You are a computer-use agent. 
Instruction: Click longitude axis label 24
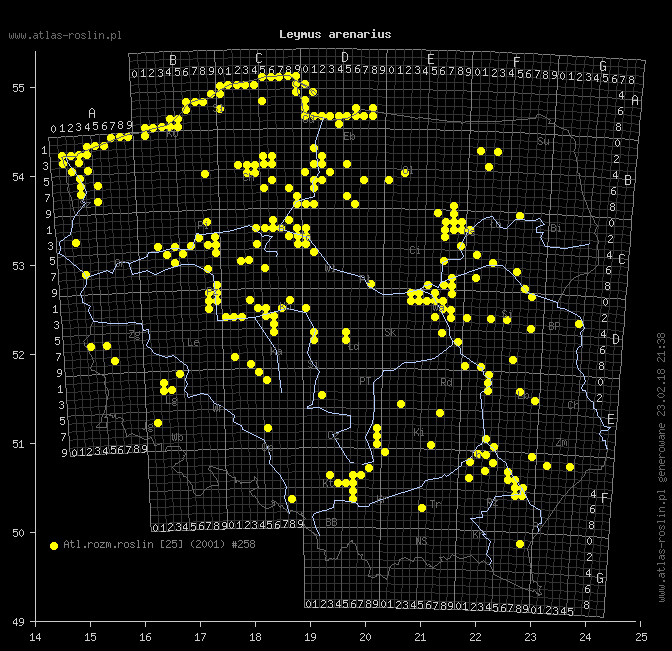[x=585, y=637]
